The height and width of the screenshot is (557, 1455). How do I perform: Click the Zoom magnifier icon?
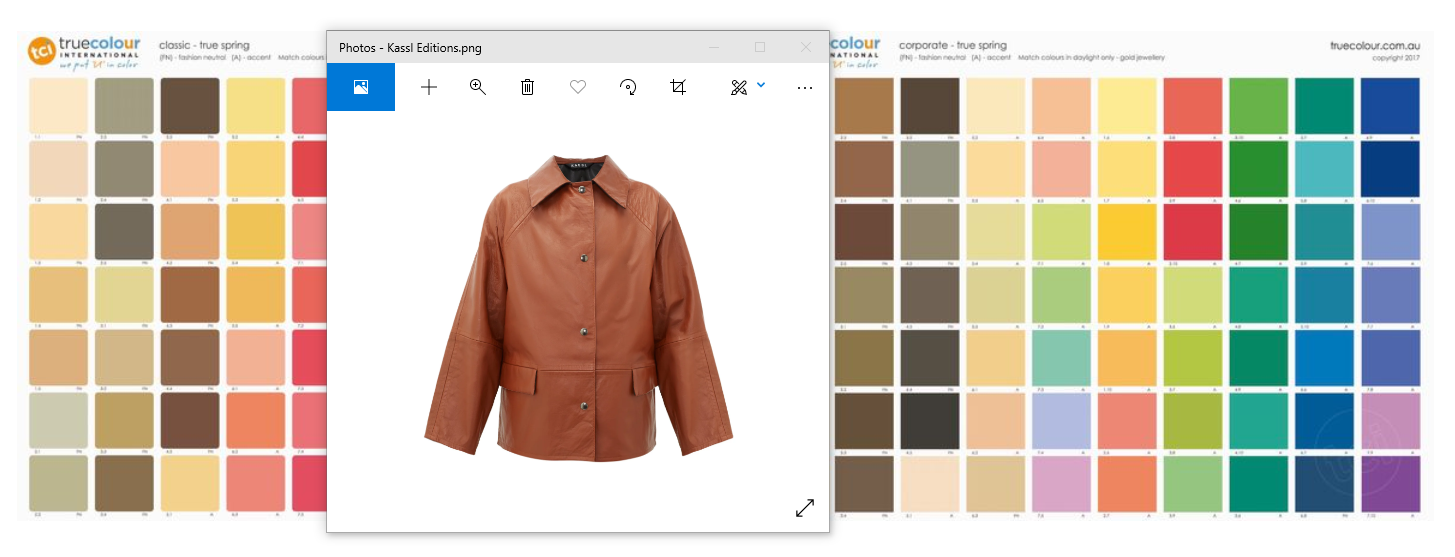(478, 87)
